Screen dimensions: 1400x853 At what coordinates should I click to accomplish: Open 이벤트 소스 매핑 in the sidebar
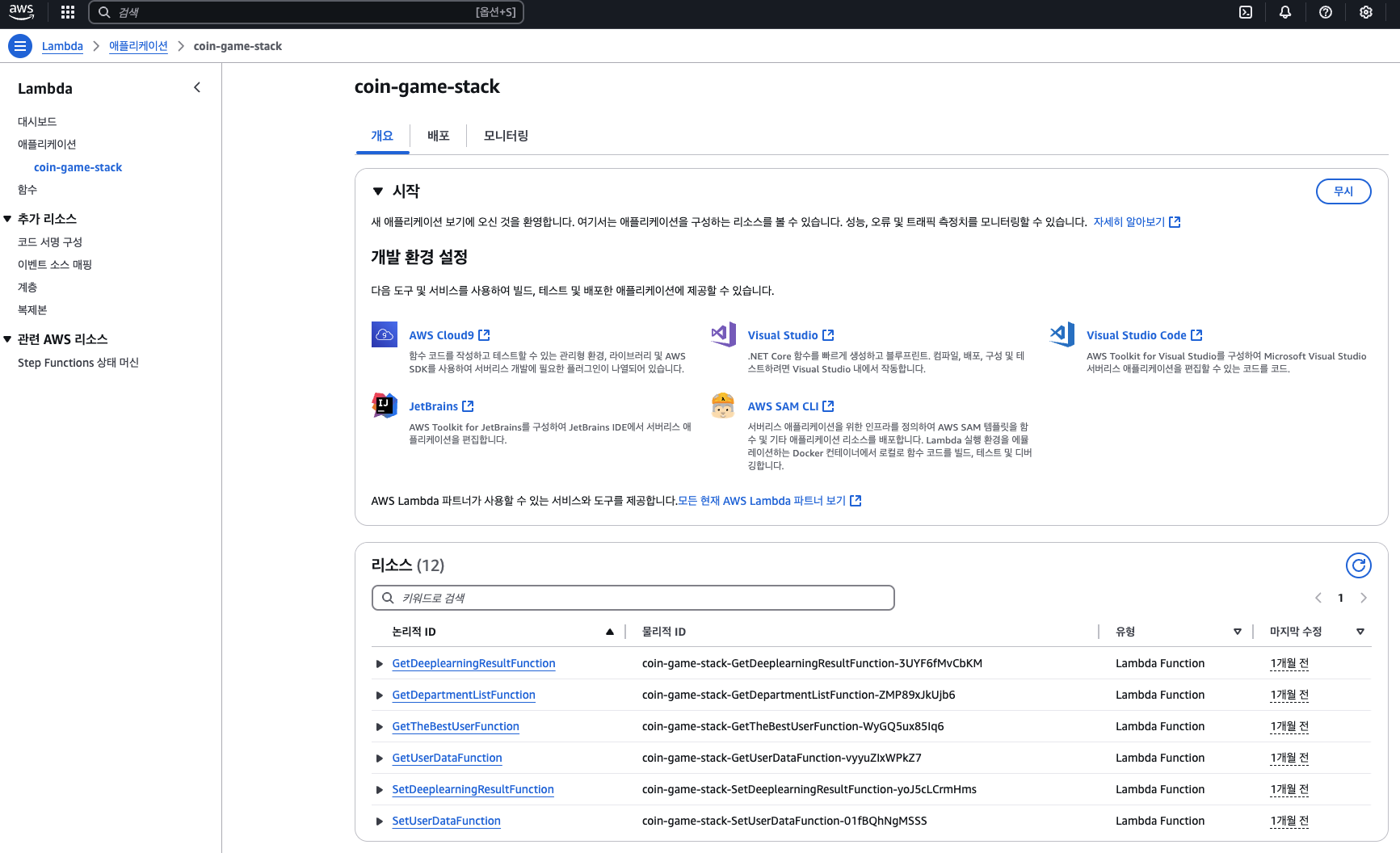click(55, 264)
